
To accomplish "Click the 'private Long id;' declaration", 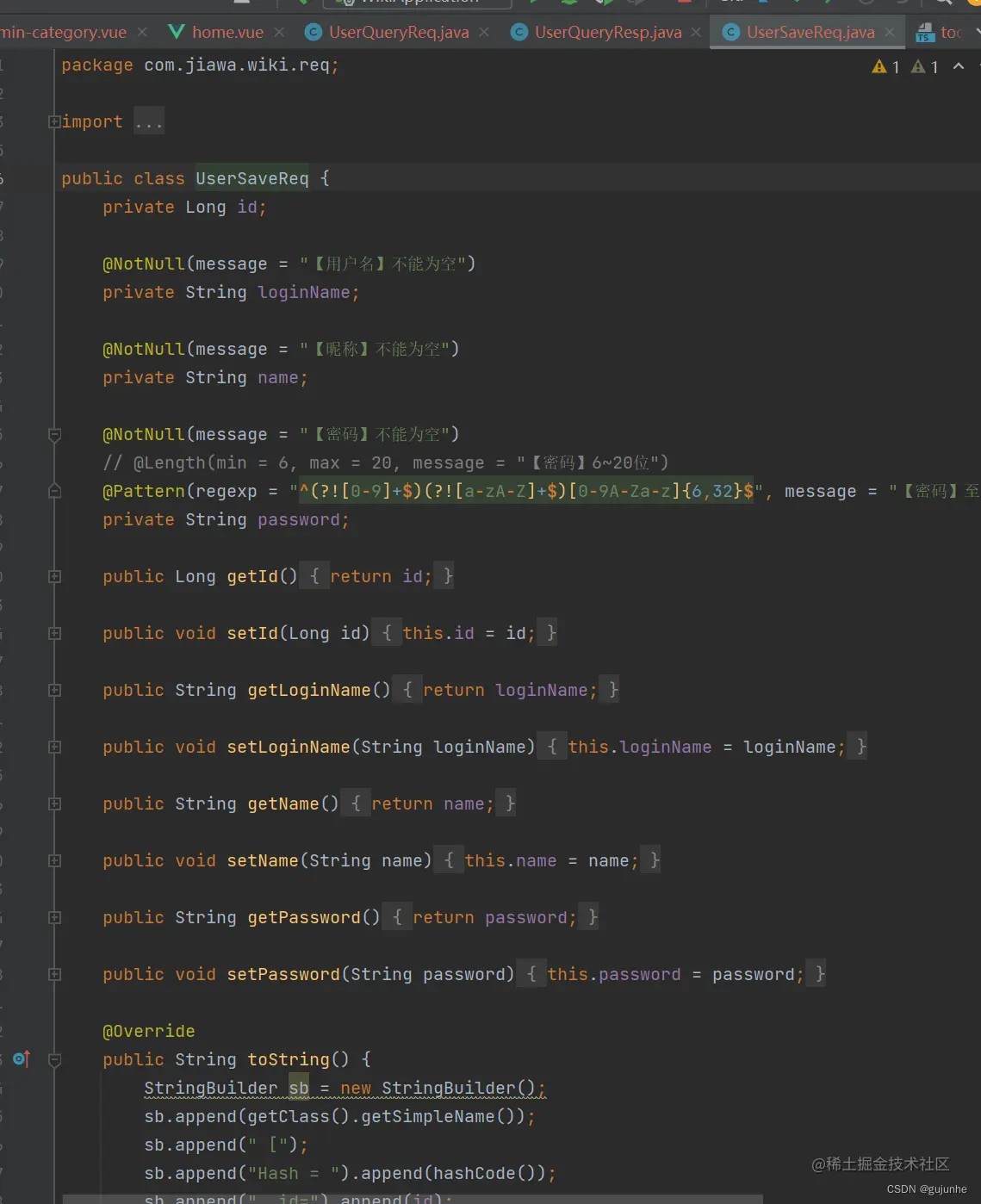I will point(184,207).
